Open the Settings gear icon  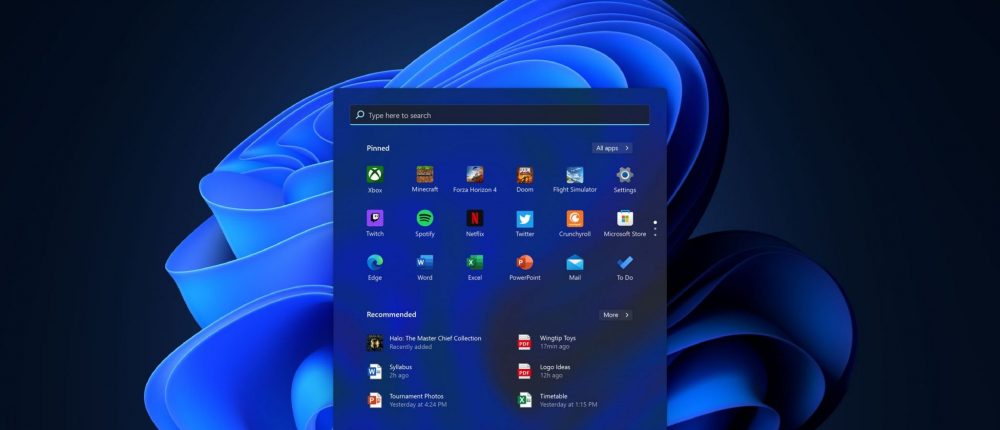(x=625, y=176)
